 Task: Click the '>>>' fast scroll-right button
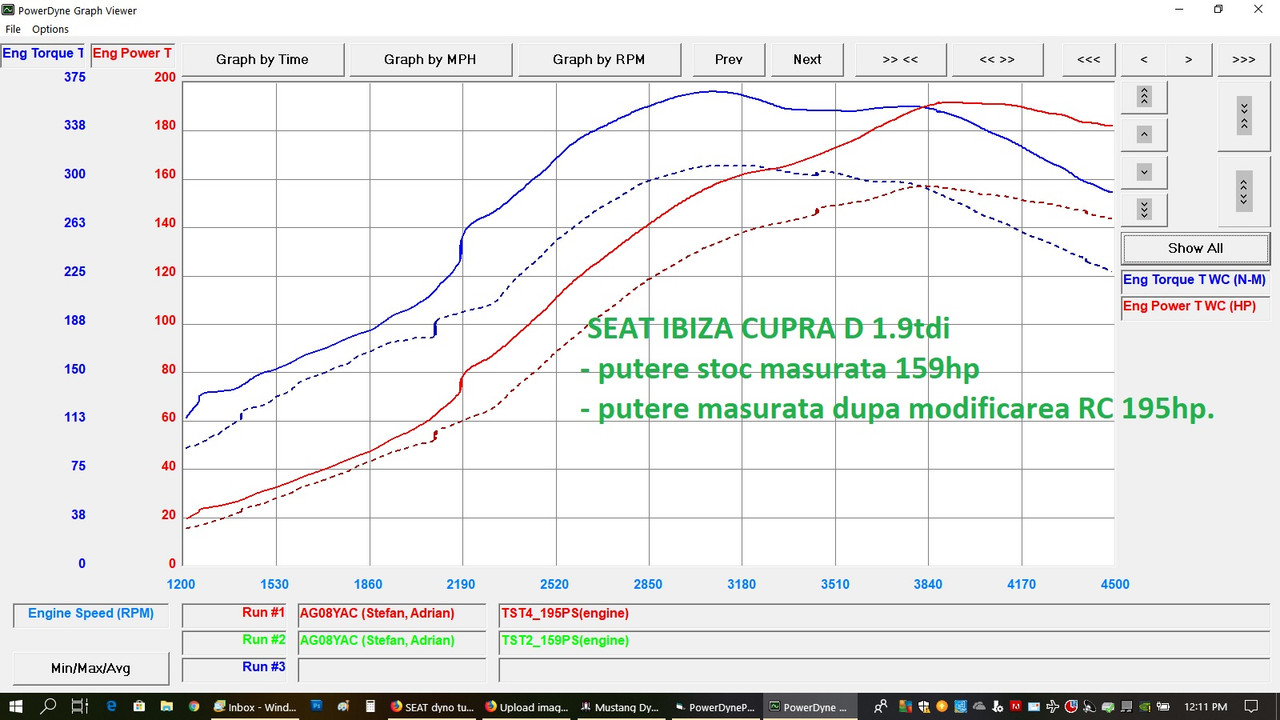click(1244, 59)
